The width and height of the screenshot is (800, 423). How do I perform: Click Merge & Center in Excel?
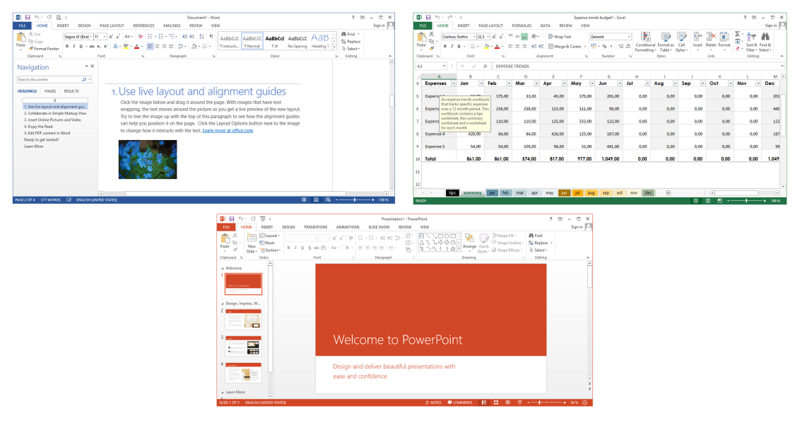tap(565, 46)
